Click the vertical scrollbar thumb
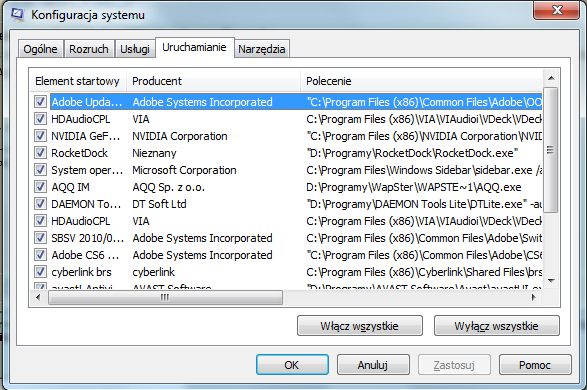587x390 pixels. (x=551, y=150)
